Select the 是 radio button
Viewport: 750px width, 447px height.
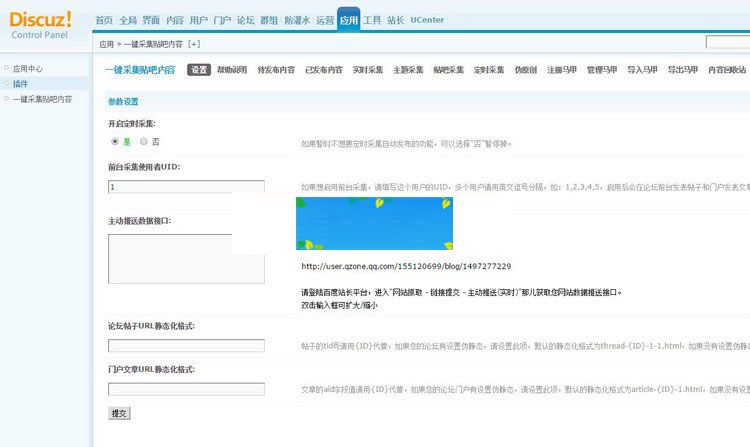(x=115, y=142)
